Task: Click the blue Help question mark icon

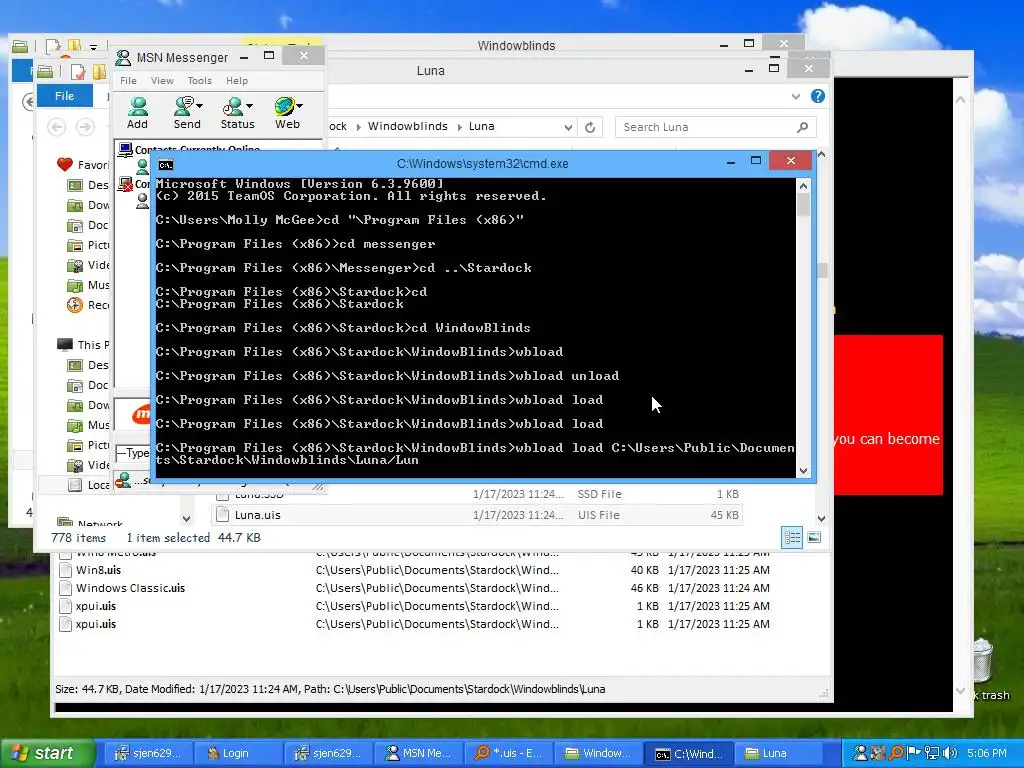Action: tap(818, 96)
